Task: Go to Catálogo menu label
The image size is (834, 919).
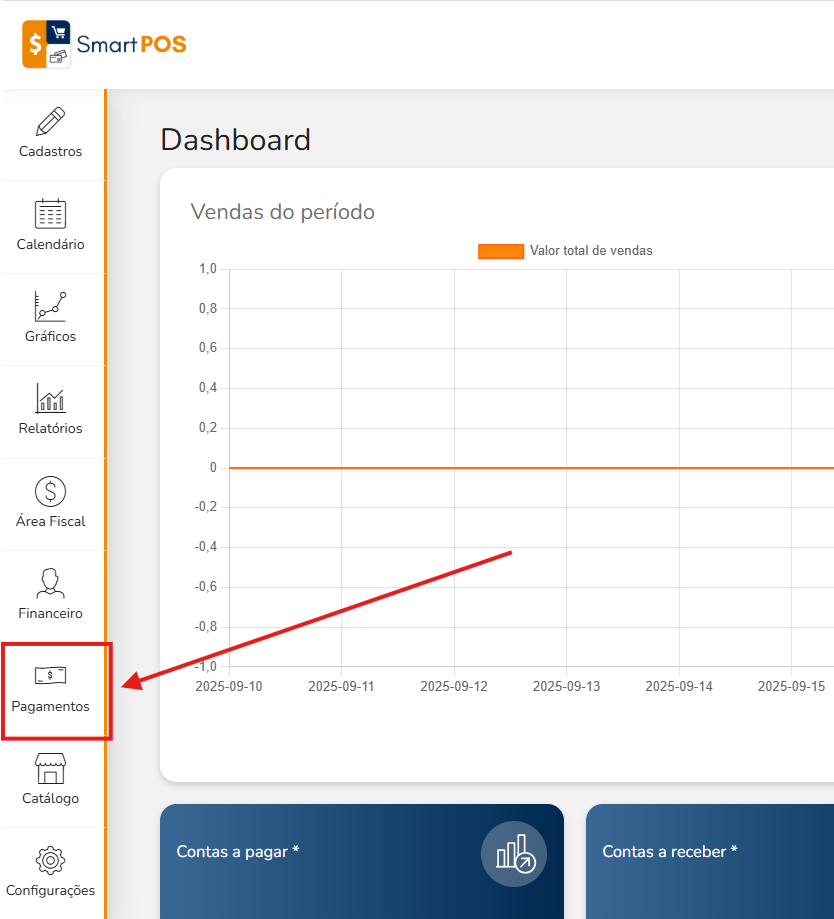Action: [x=50, y=798]
